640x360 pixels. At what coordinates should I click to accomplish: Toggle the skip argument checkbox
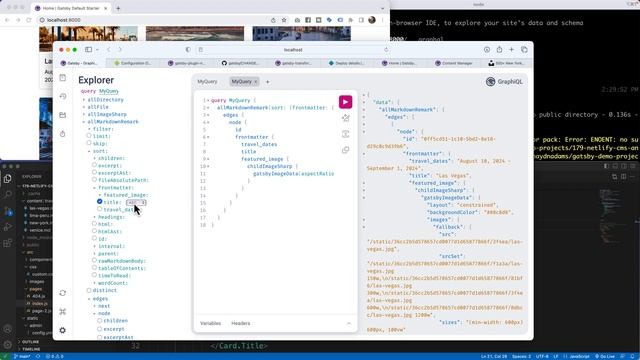point(89,143)
